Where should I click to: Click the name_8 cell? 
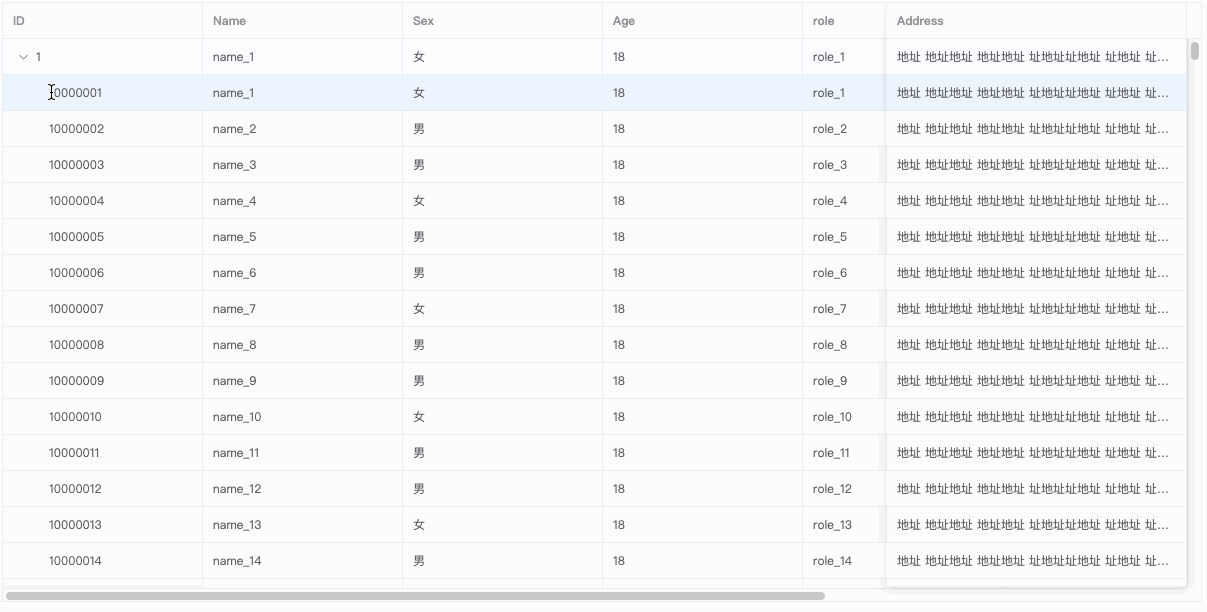(x=302, y=345)
